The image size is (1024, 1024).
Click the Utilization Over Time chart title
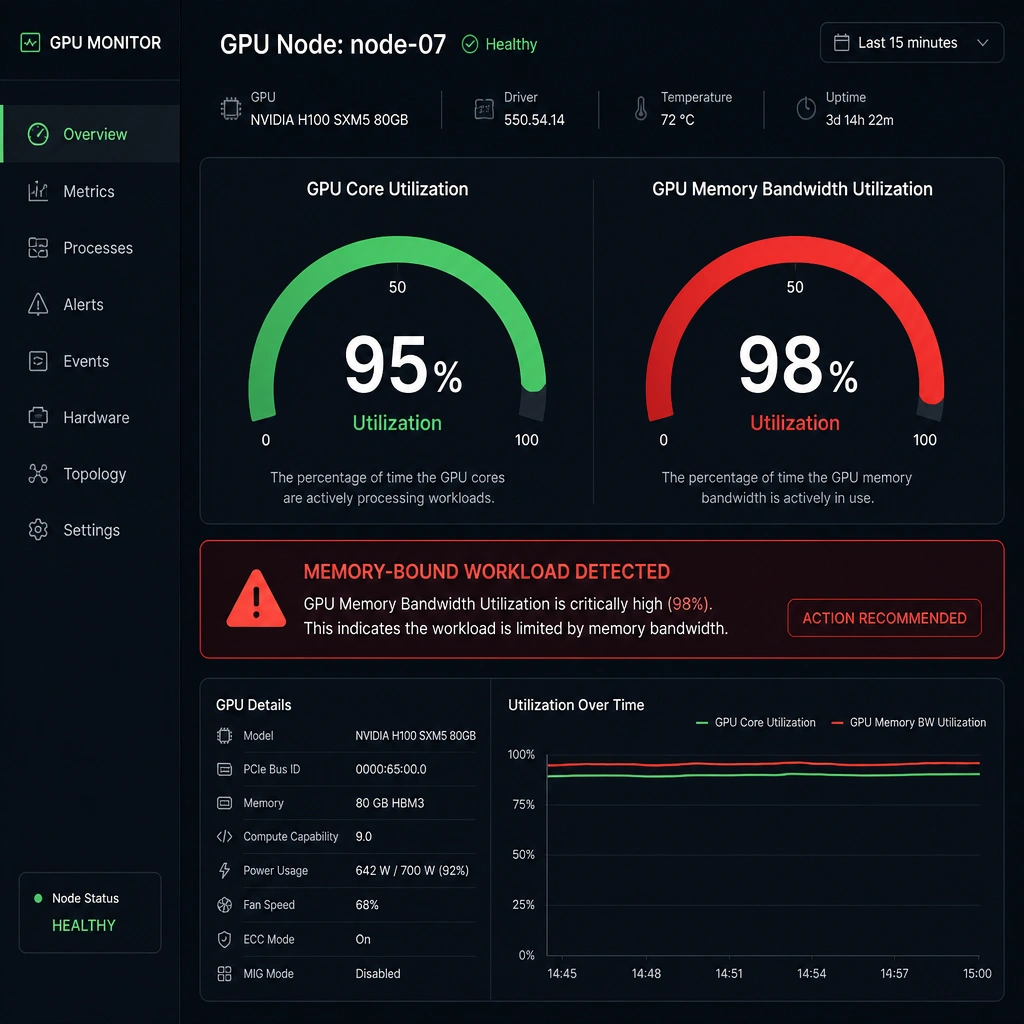point(576,705)
